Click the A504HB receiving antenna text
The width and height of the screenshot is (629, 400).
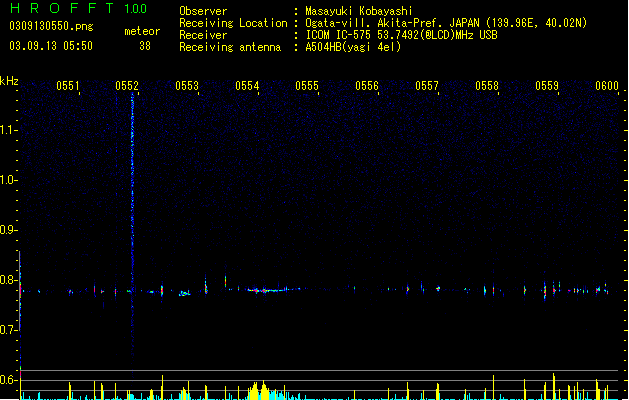353,47
